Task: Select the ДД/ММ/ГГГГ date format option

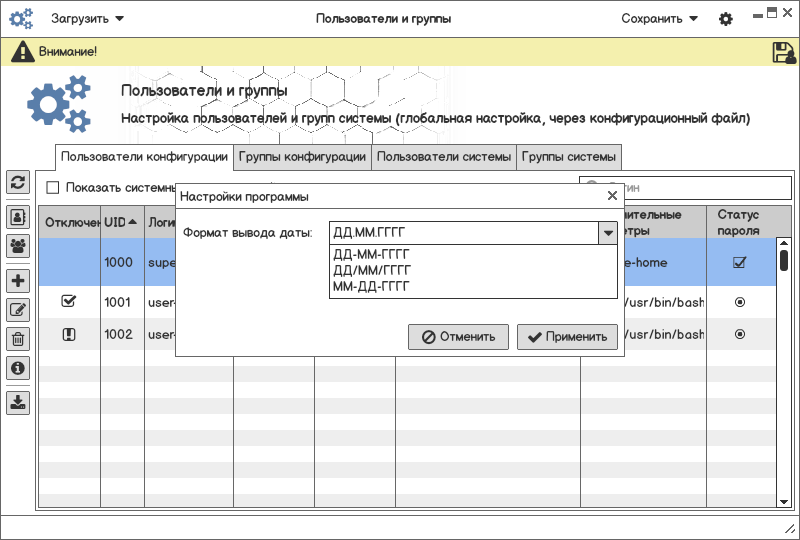Action: [x=372, y=270]
